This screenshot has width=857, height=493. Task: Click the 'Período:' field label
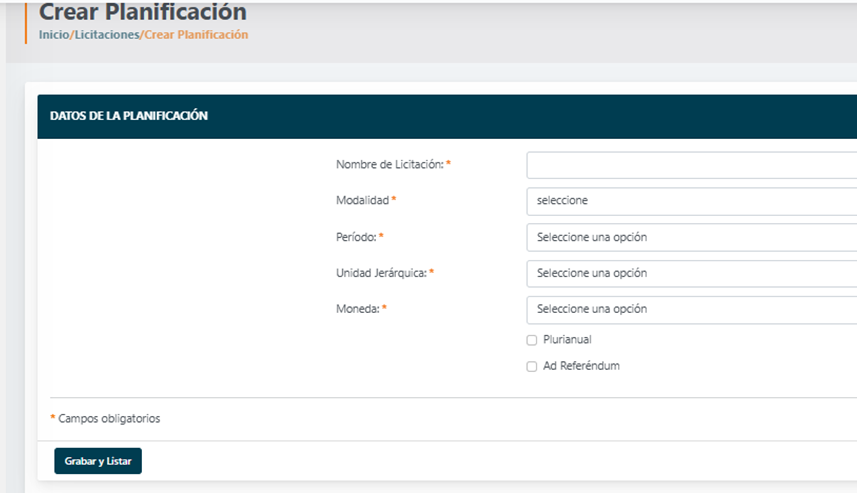point(356,237)
